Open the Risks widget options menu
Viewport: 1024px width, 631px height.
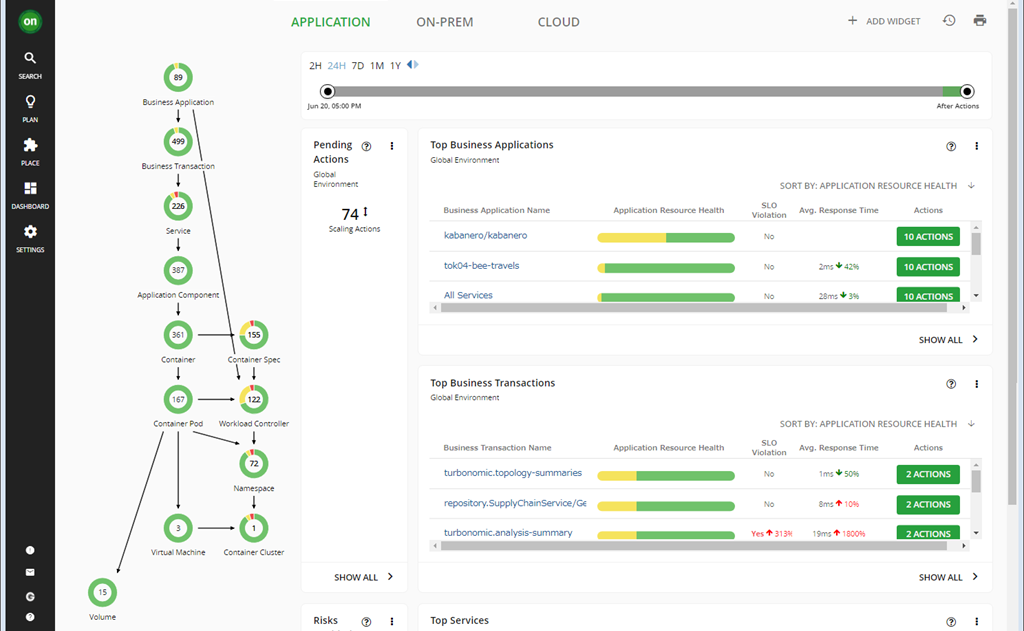392,622
